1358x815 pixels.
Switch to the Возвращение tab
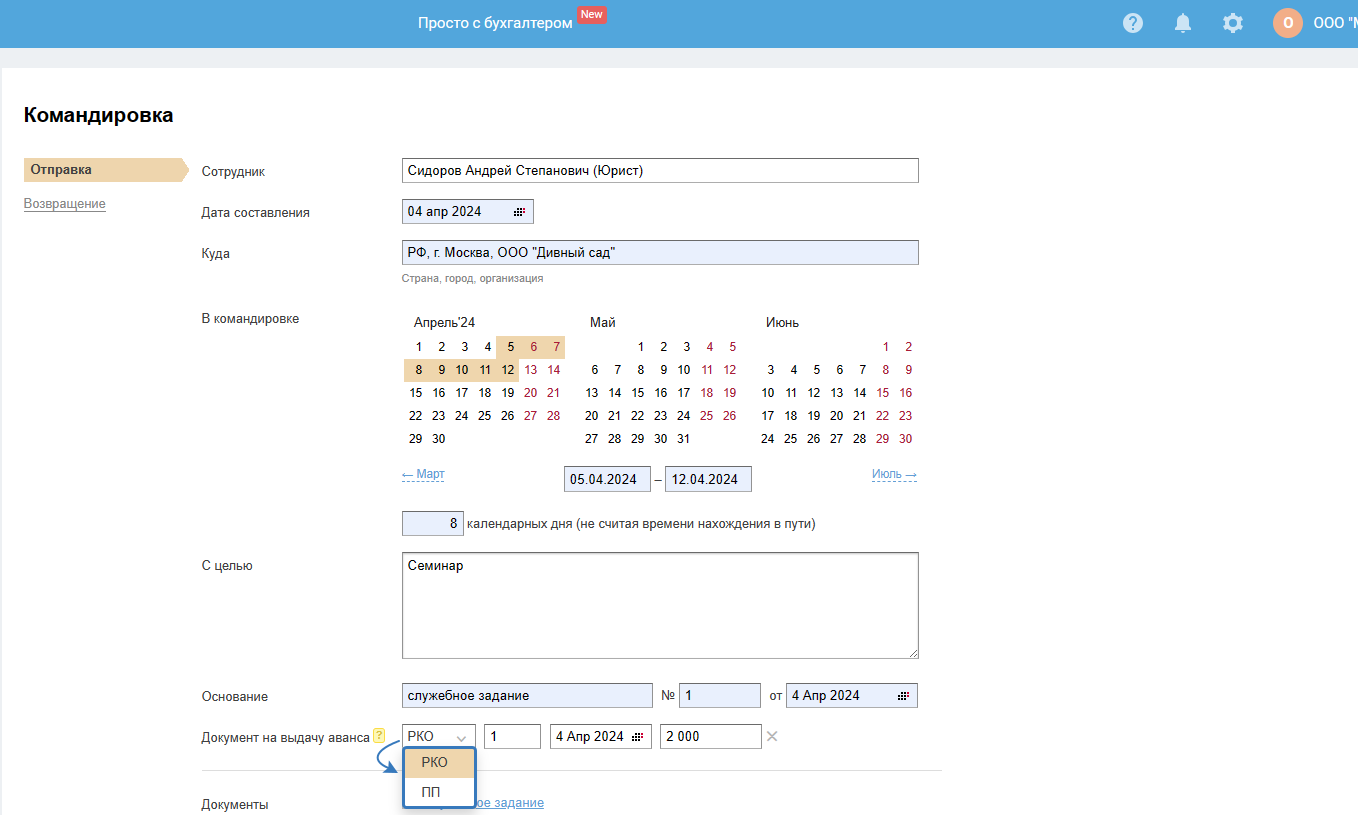(x=65, y=204)
